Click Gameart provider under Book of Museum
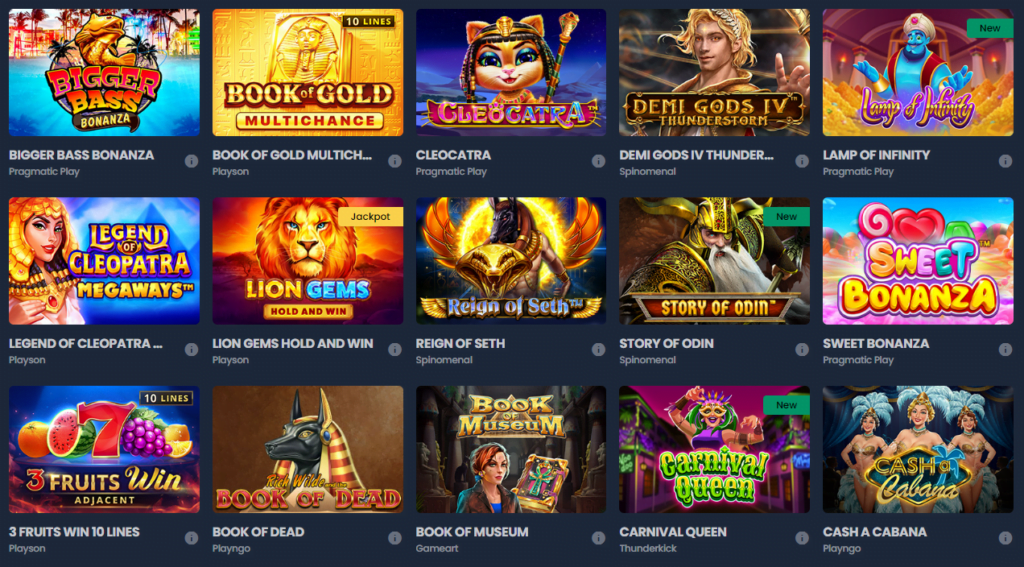Image resolution: width=1024 pixels, height=567 pixels. [434, 548]
